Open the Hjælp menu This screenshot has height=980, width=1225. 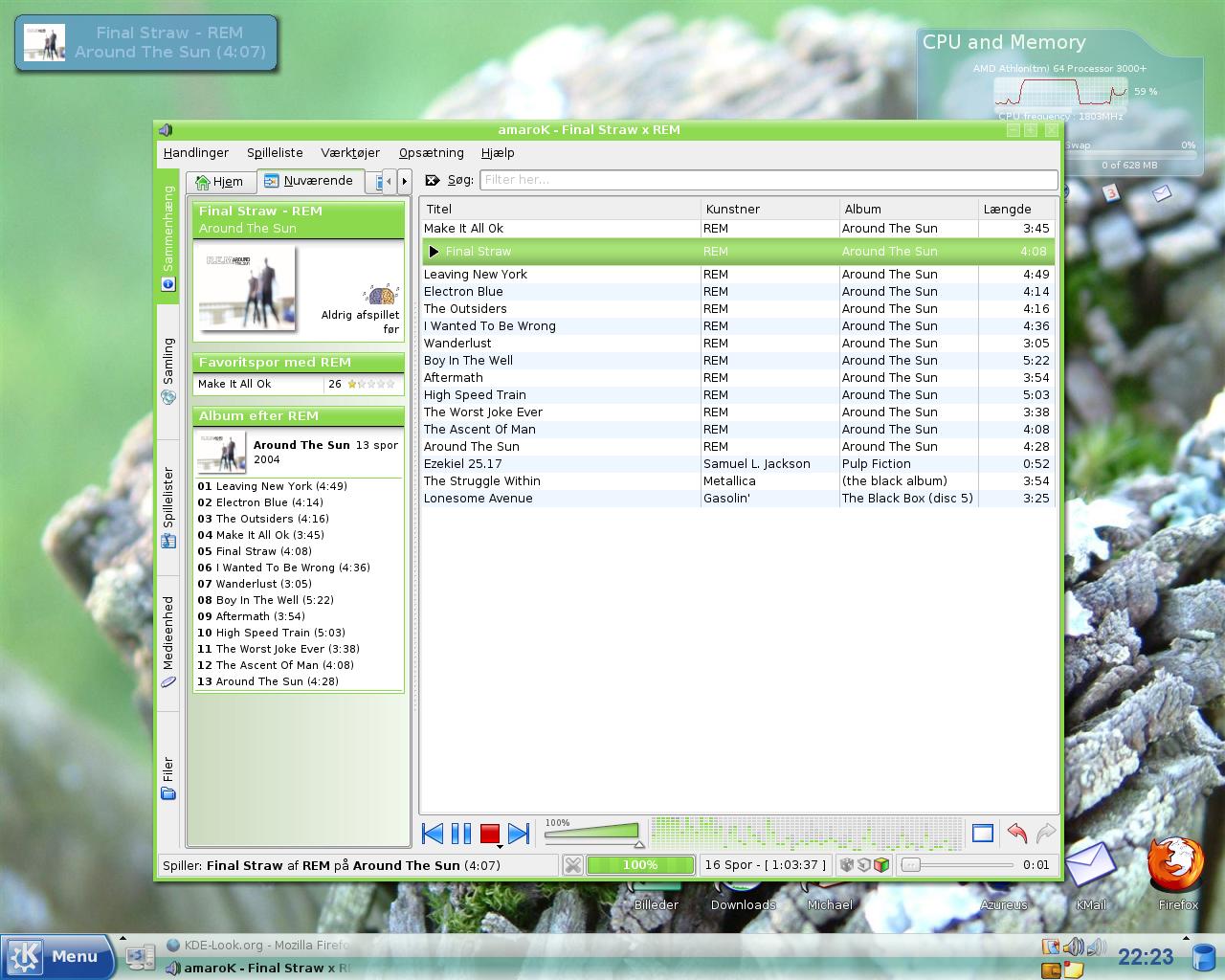pyautogui.click(x=498, y=152)
